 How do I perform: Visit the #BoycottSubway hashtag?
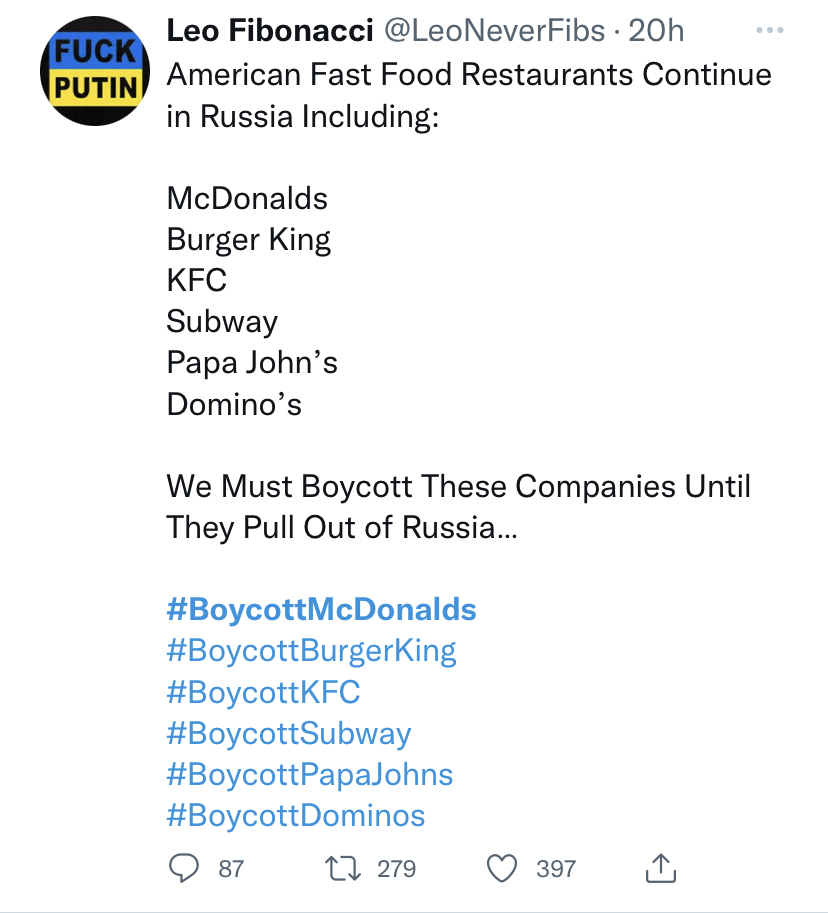[289, 734]
